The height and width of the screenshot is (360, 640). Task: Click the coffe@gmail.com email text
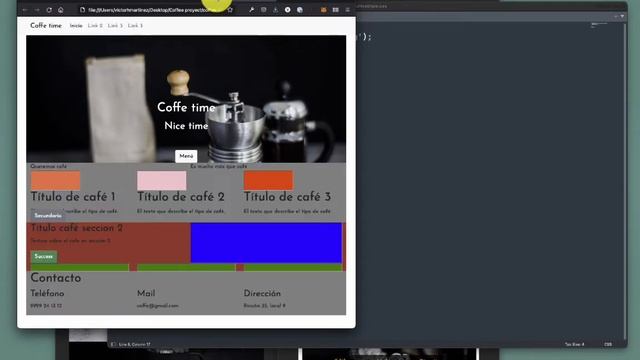click(x=158, y=306)
